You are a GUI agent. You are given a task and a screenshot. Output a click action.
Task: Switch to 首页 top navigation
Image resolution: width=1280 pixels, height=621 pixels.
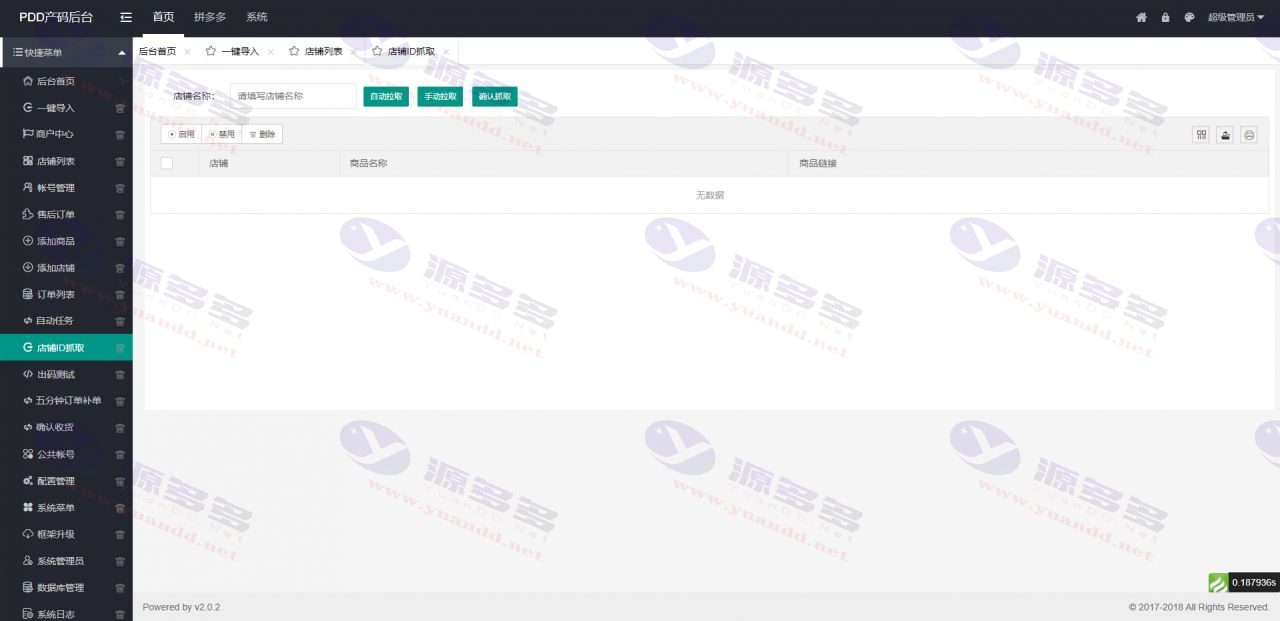(163, 17)
